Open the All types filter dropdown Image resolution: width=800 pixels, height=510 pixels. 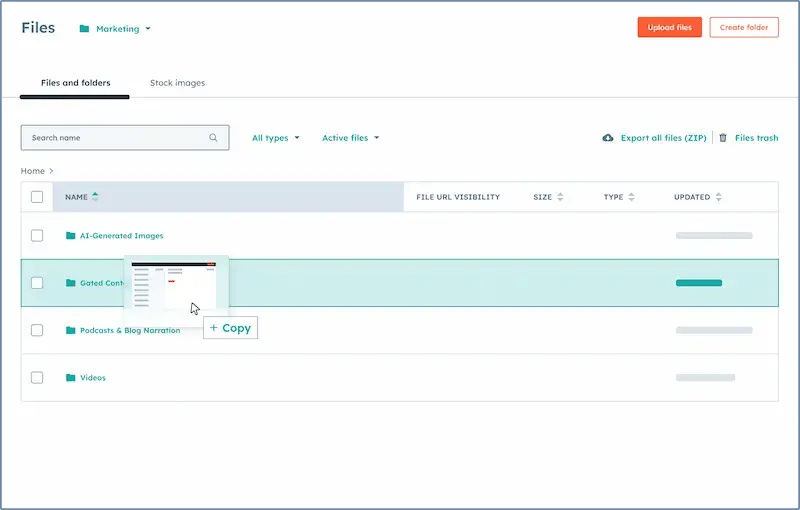(276, 138)
